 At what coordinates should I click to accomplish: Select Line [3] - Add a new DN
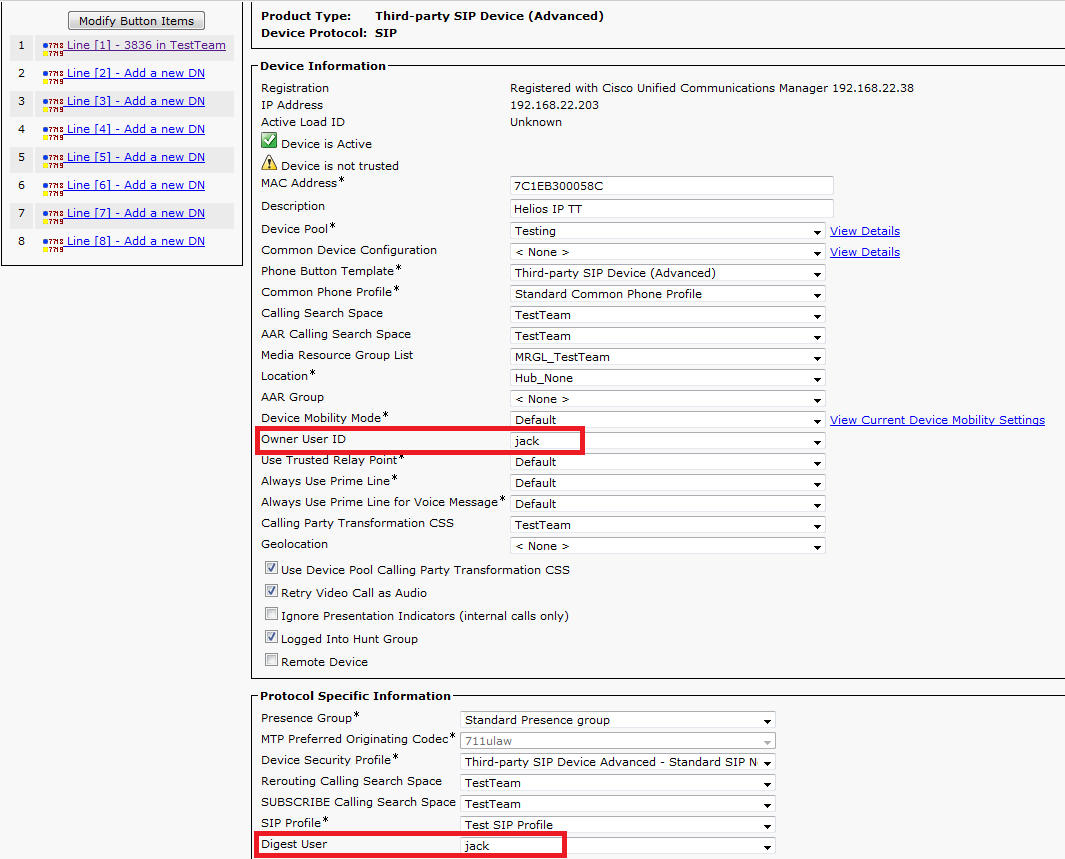point(135,101)
